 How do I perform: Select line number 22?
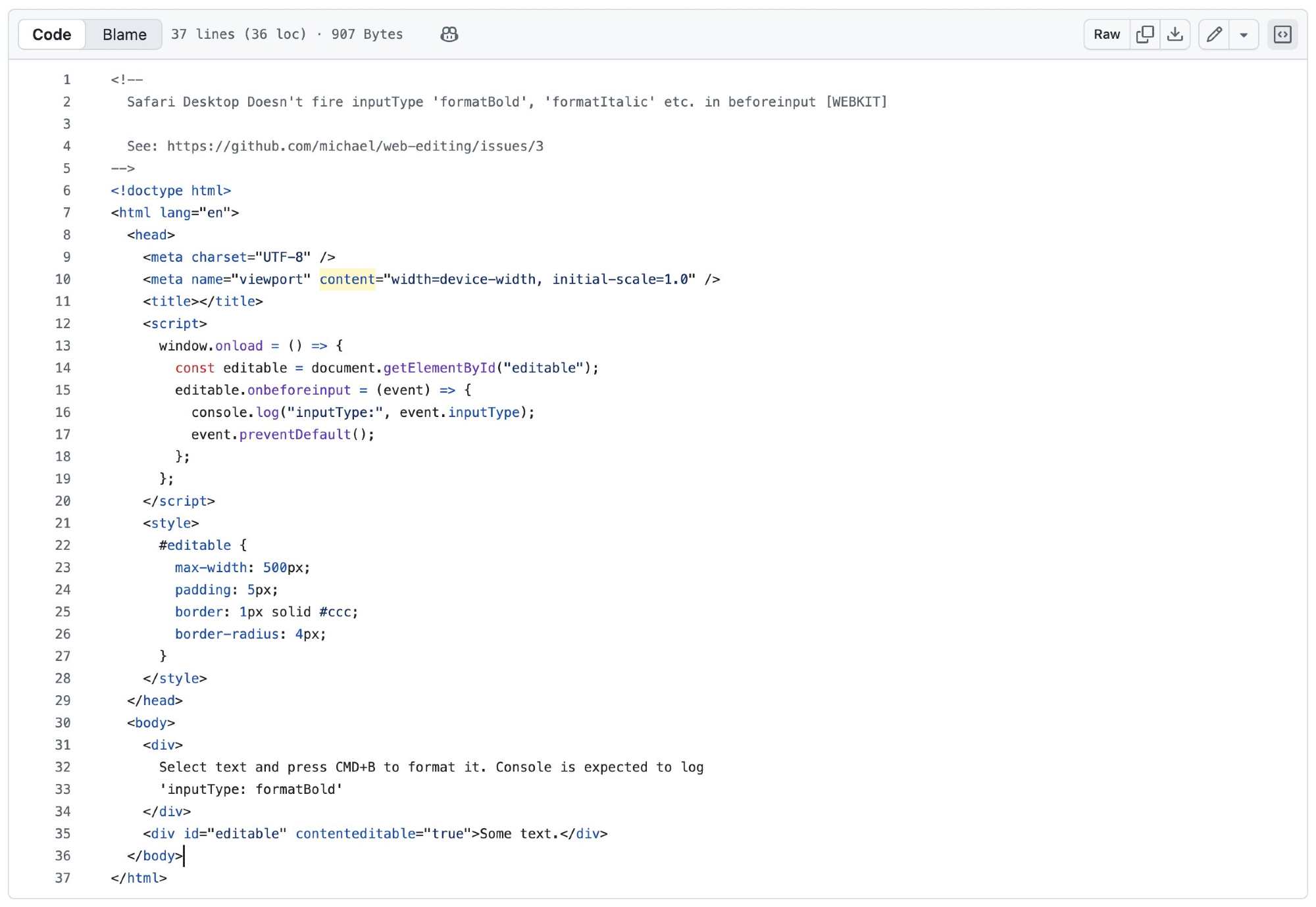pos(63,545)
